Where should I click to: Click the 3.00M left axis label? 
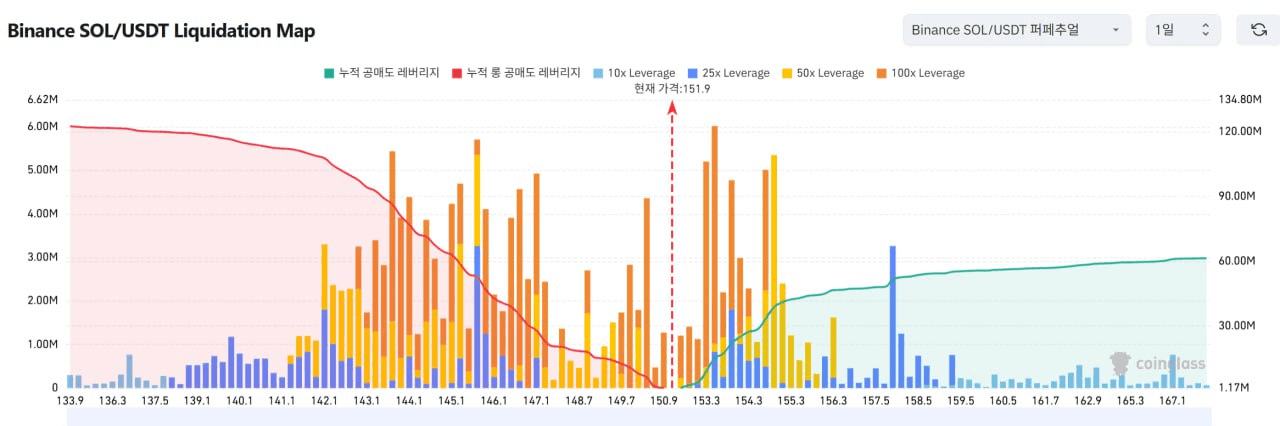click(x=43, y=257)
